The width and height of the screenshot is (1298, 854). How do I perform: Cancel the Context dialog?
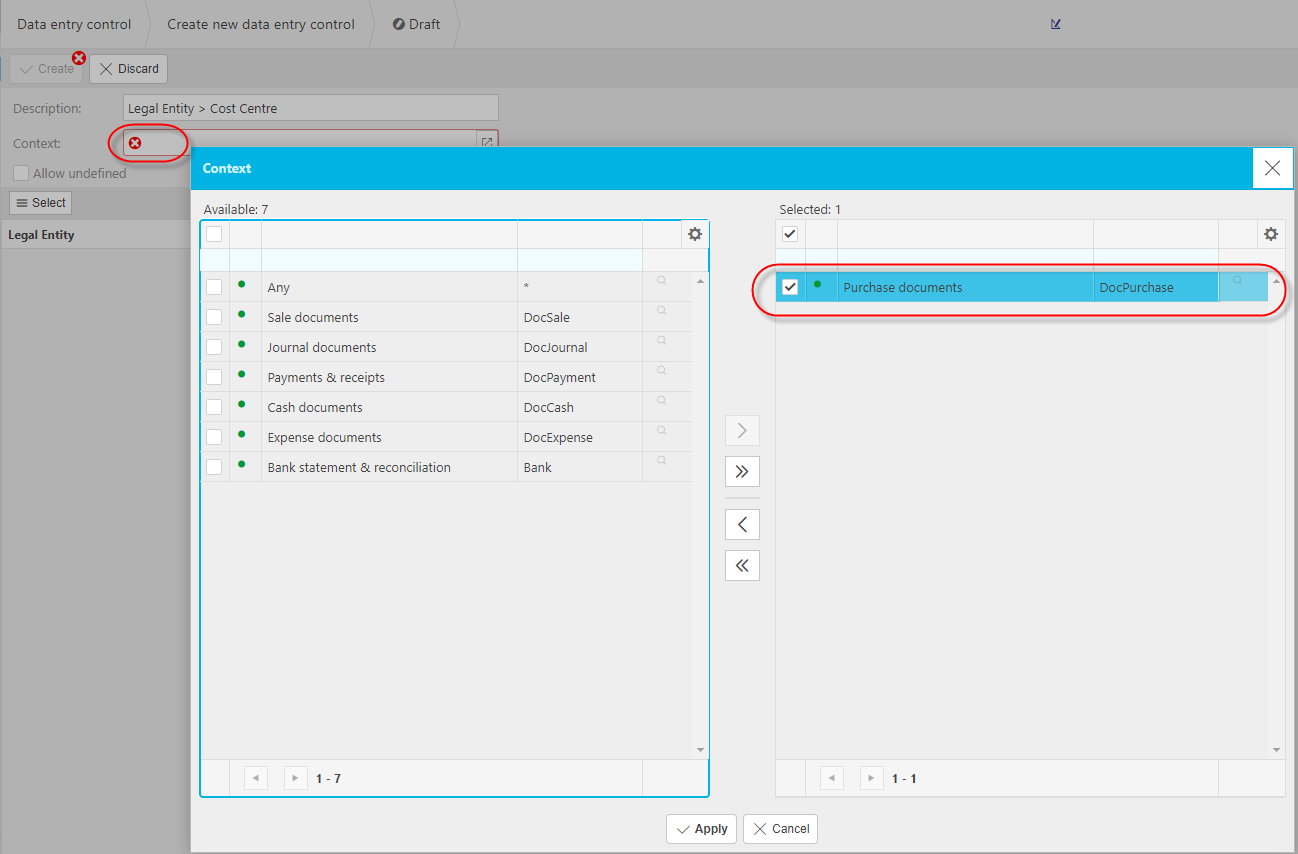pos(780,829)
